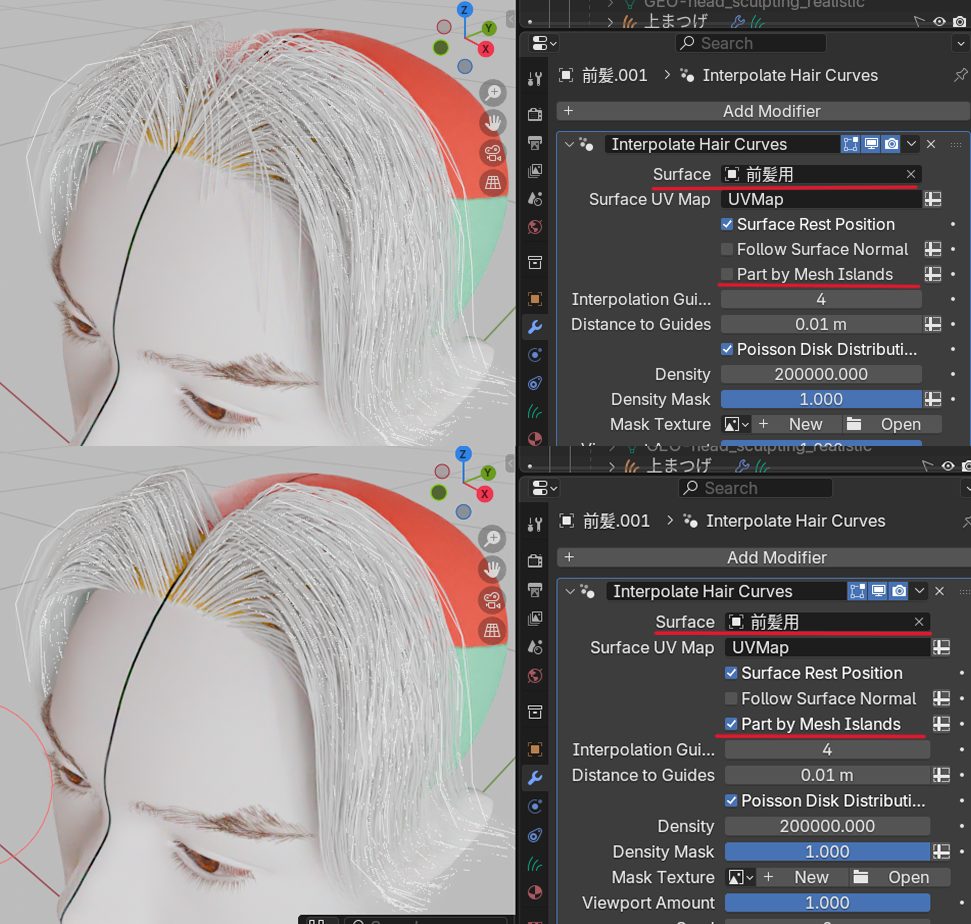Click the zoom magnifier icon in upper viewport
The image size is (971, 924).
[x=492, y=93]
